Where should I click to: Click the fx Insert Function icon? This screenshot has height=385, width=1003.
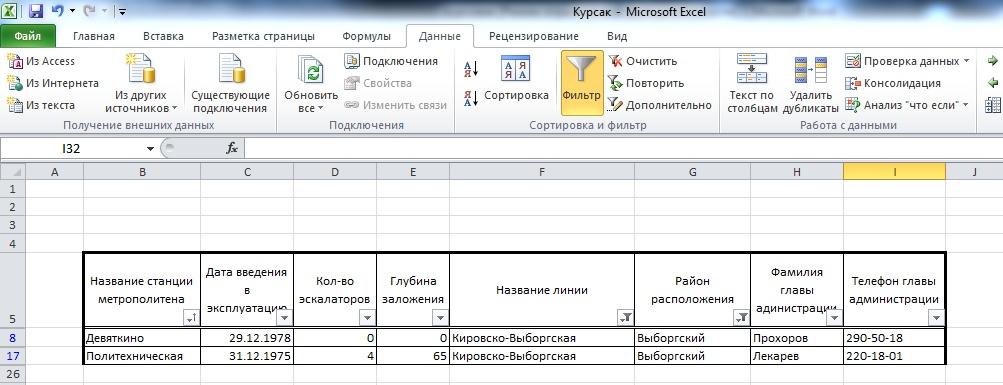232,148
